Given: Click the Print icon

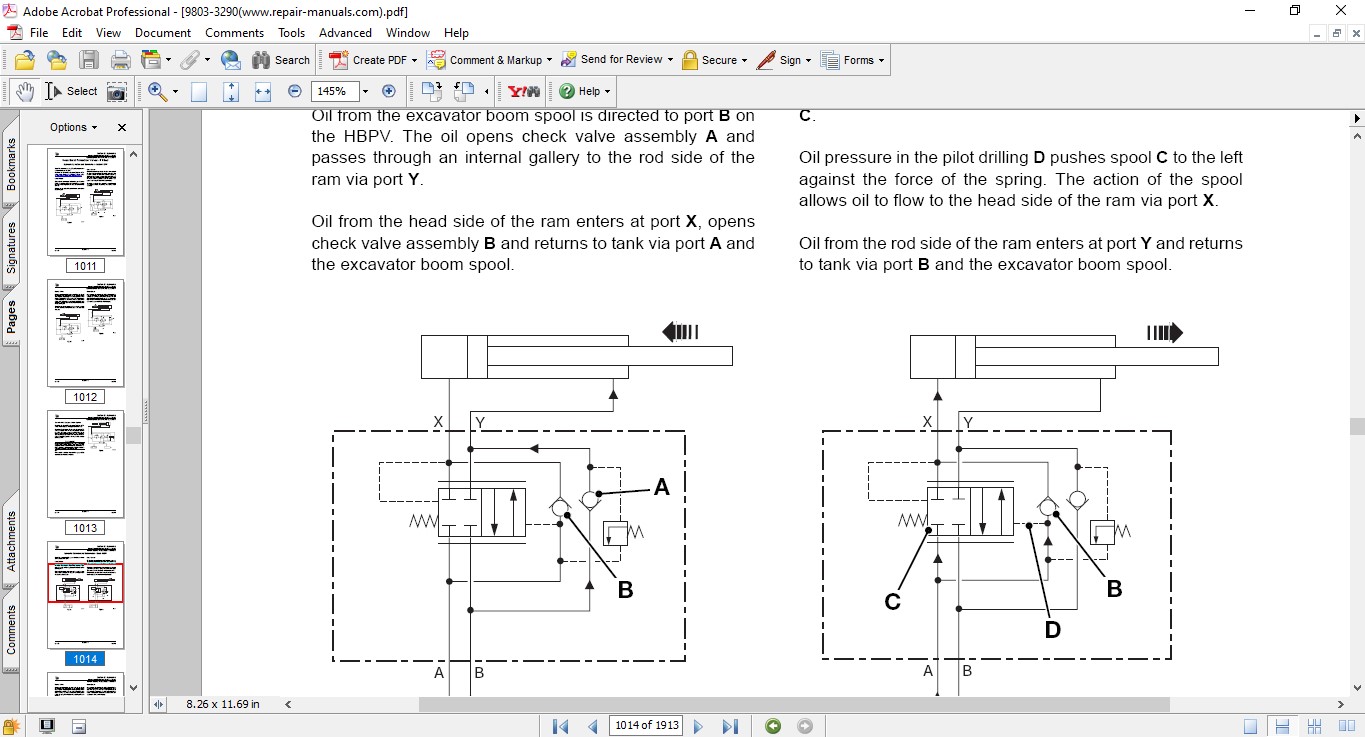Looking at the screenshot, I should [x=121, y=60].
